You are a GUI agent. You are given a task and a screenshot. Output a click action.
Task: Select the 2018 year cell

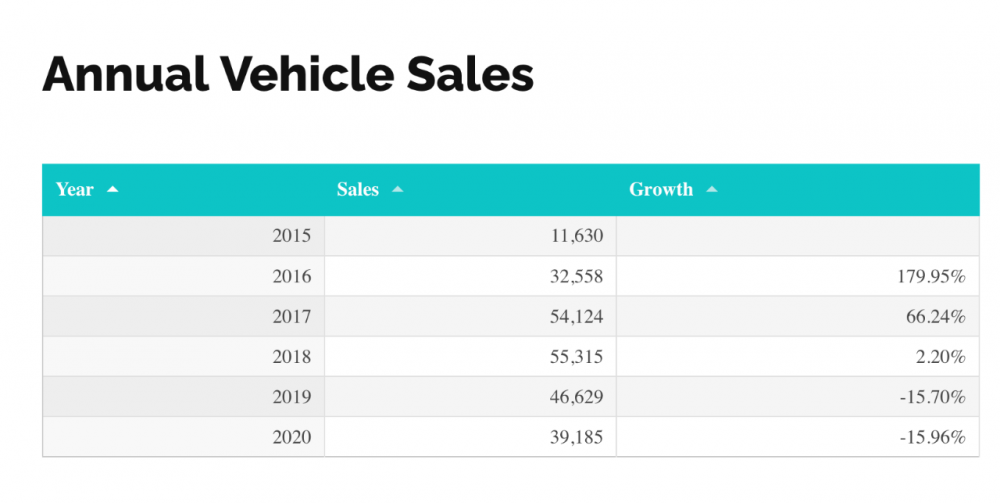(x=291, y=356)
